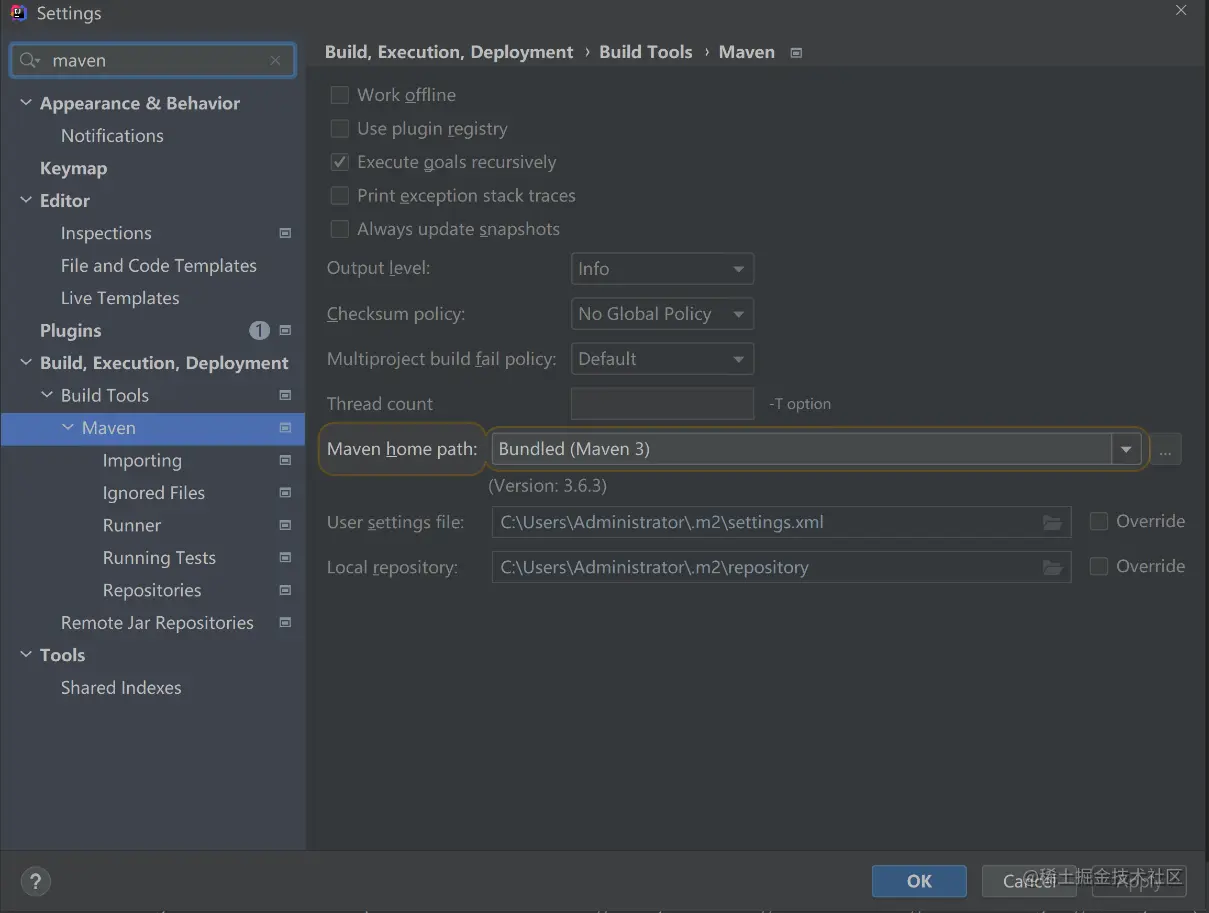The width and height of the screenshot is (1209, 913).
Task: Click the folder icon for User settings file
Action: pos(1052,522)
